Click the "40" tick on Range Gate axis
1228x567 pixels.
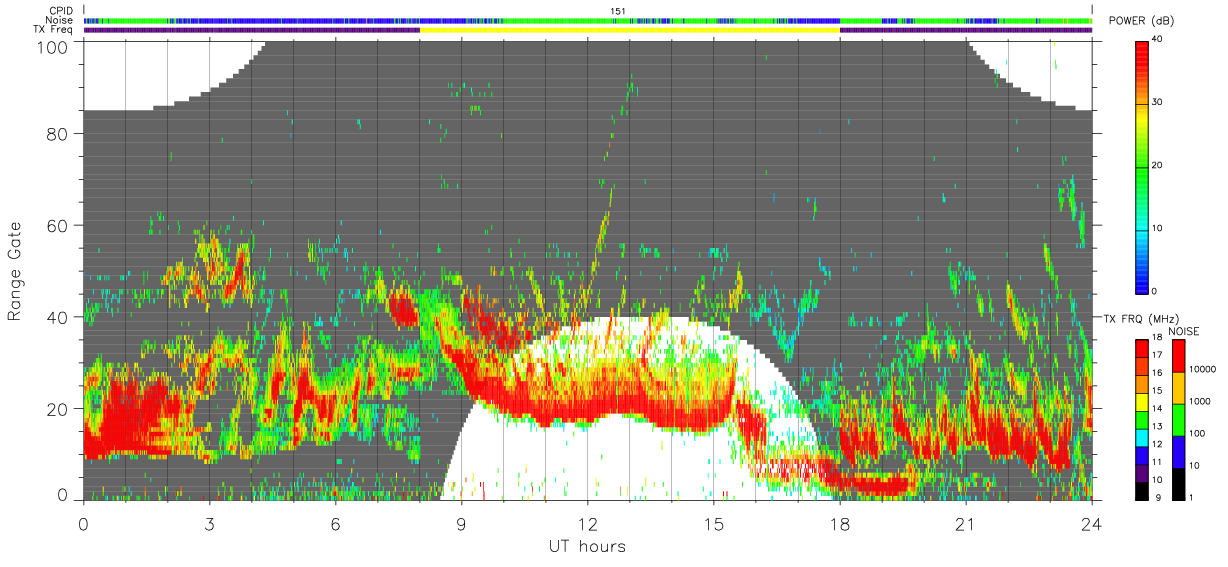[x=56, y=317]
